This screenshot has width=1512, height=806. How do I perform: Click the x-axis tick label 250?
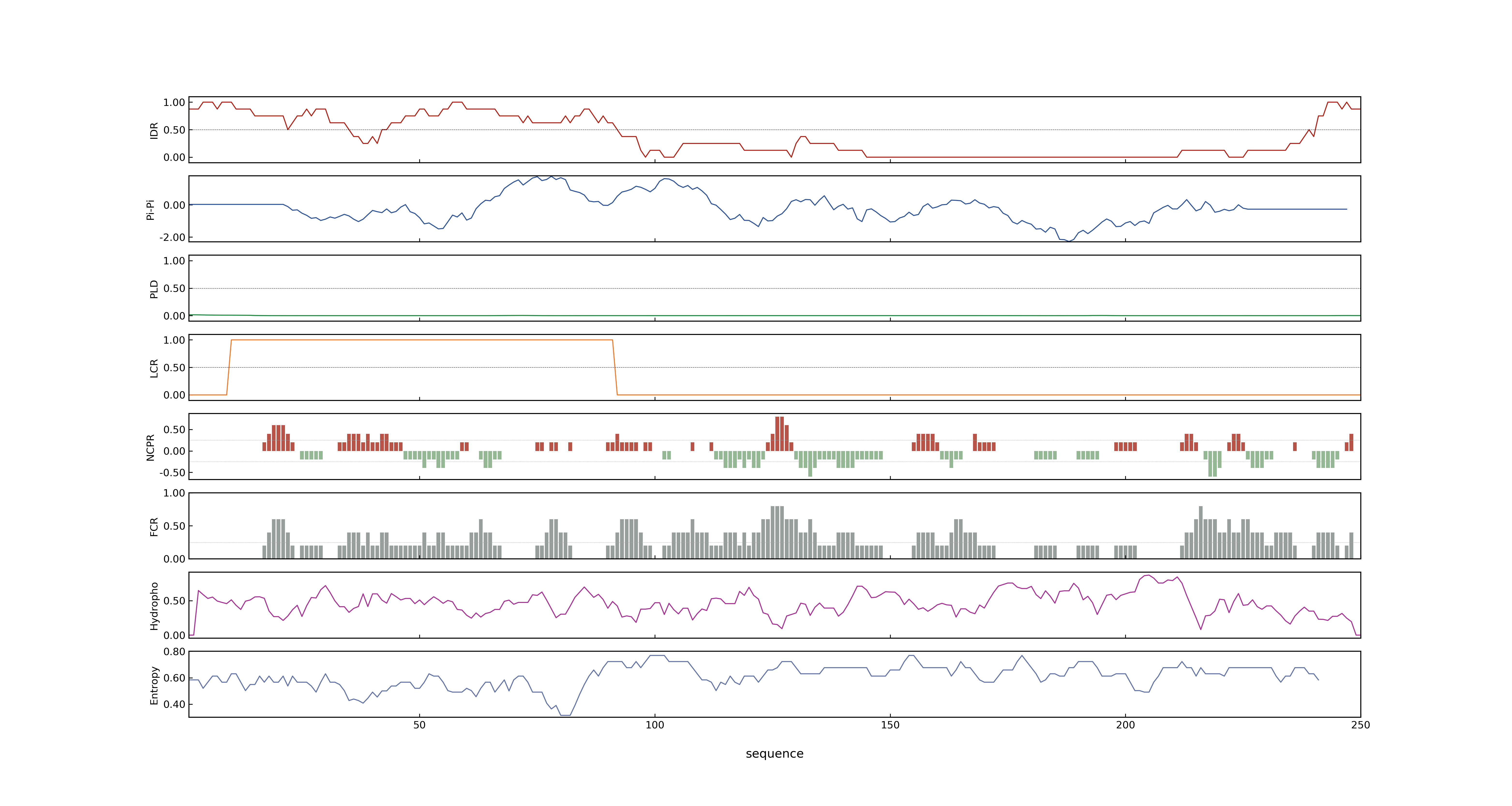1361,725
